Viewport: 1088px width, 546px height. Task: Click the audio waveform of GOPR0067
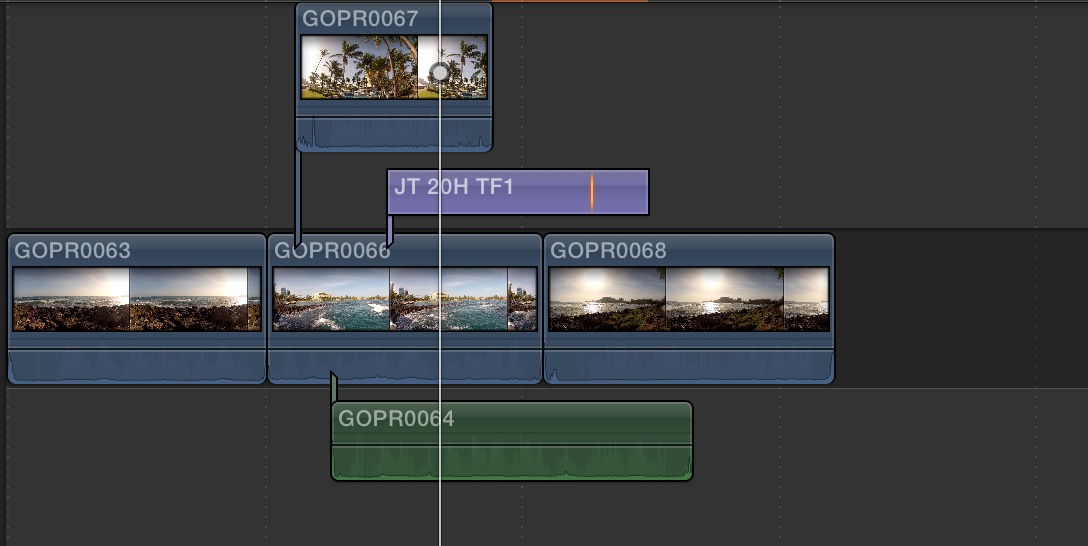click(x=394, y=134)
